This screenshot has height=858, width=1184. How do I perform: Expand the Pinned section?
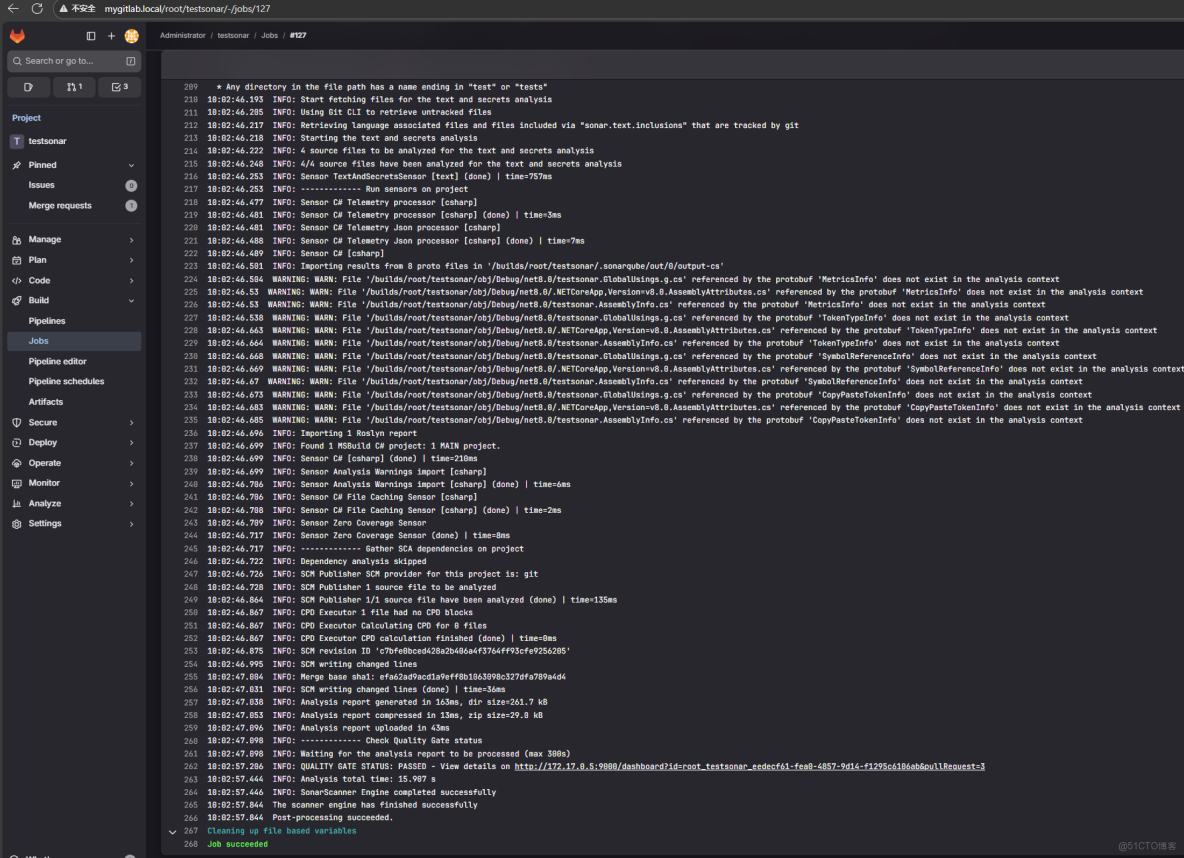[x=41, y=163]
